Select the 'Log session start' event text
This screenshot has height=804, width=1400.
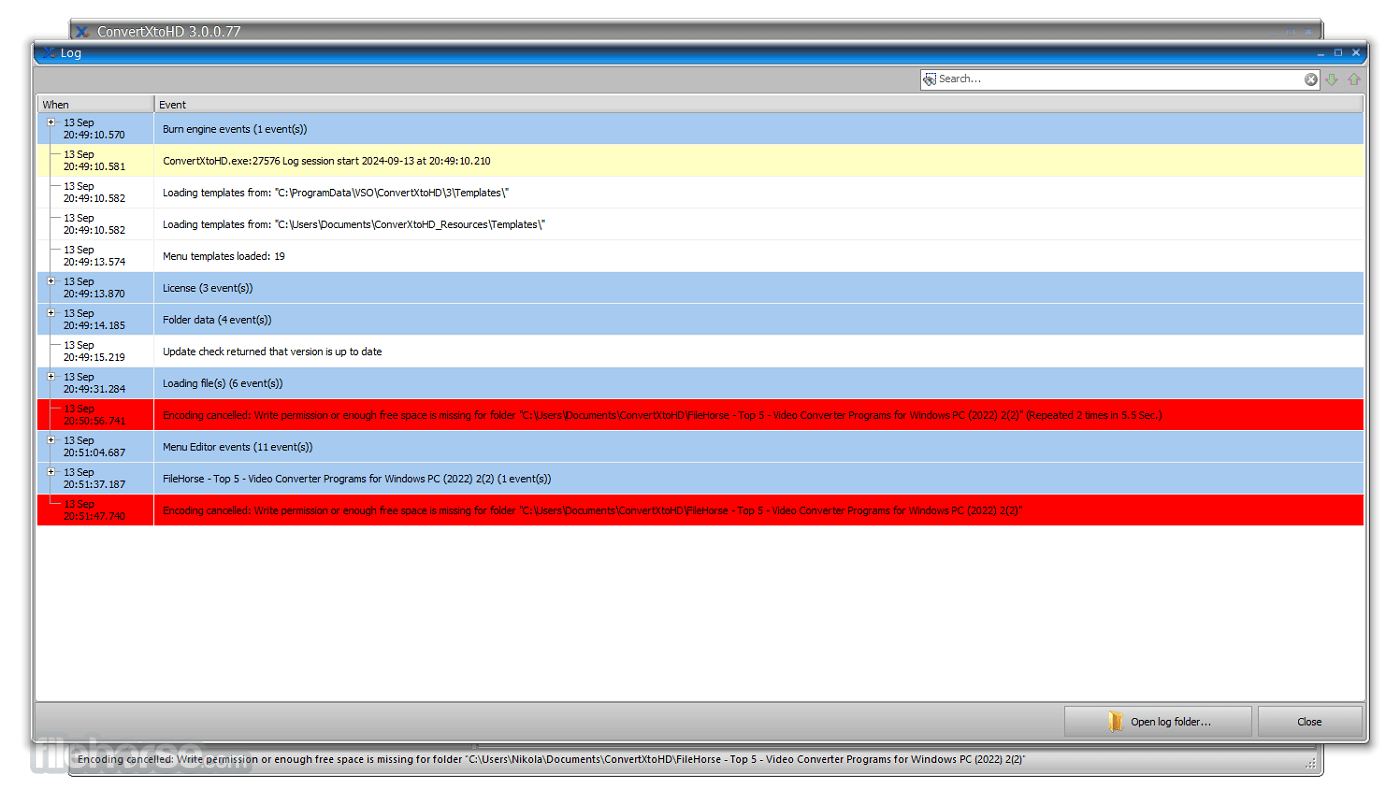pos(327,161)
